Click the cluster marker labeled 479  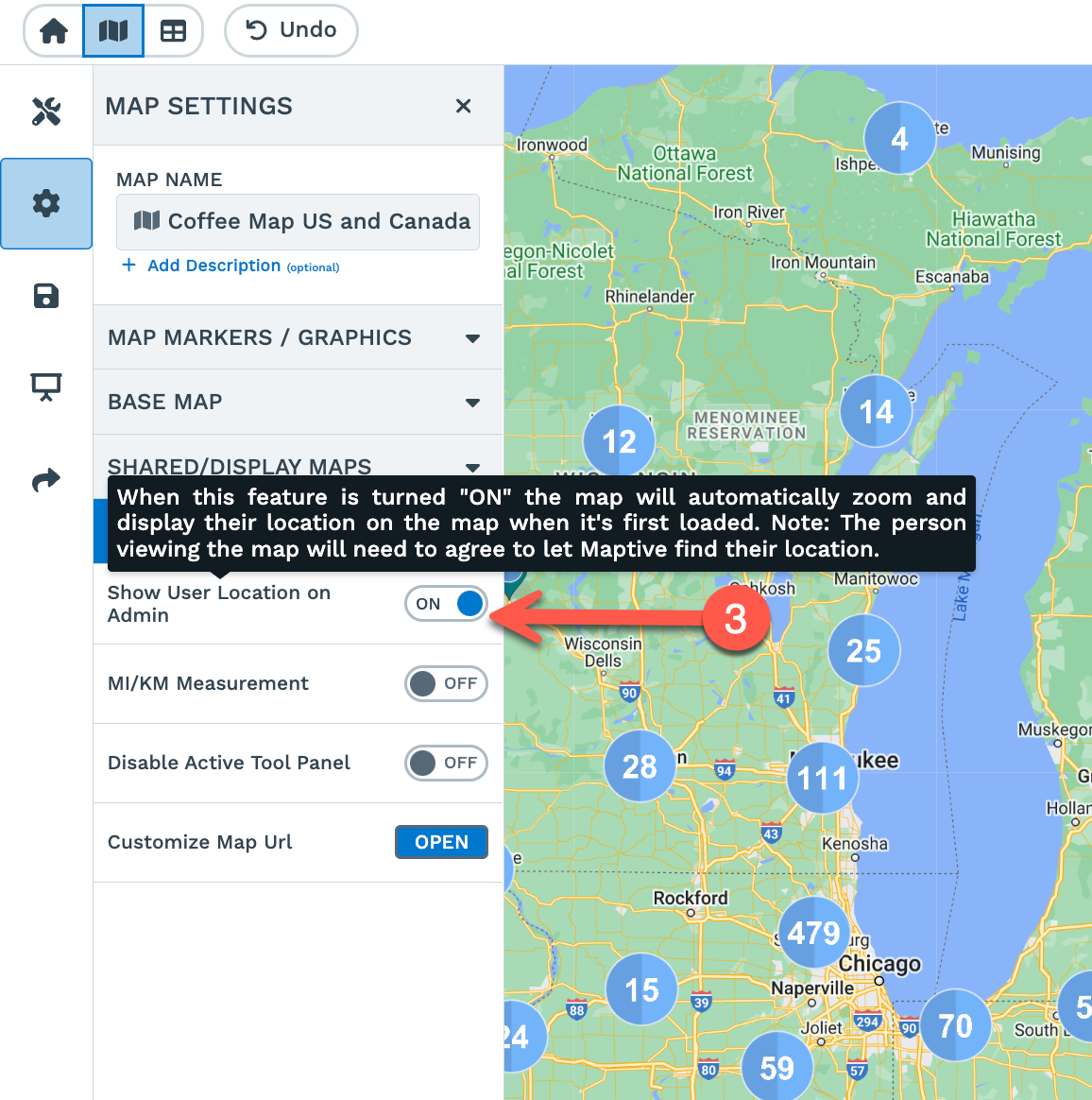tap(813, 933)
